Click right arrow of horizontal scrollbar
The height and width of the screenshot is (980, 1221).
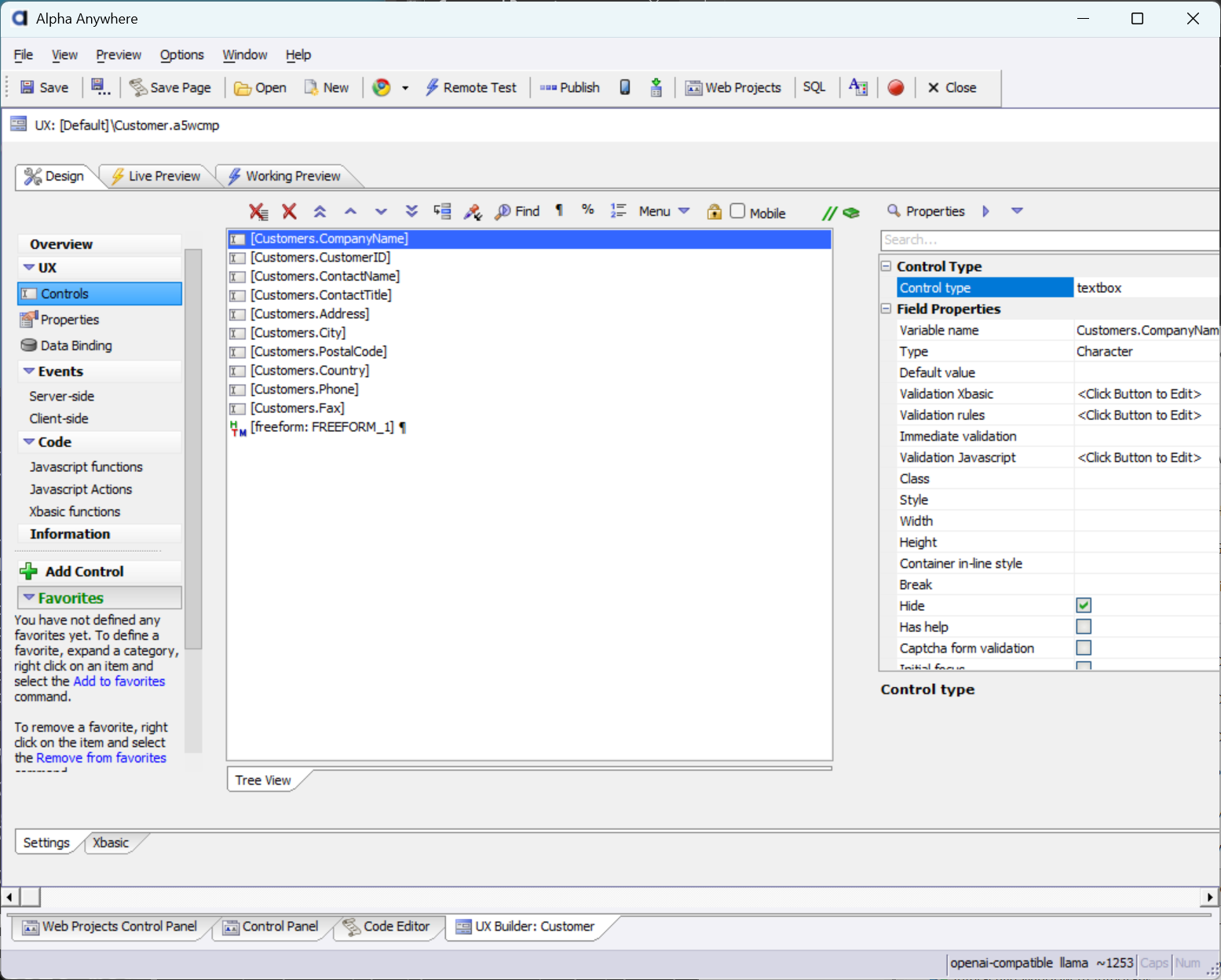[x=1210, y=897]
